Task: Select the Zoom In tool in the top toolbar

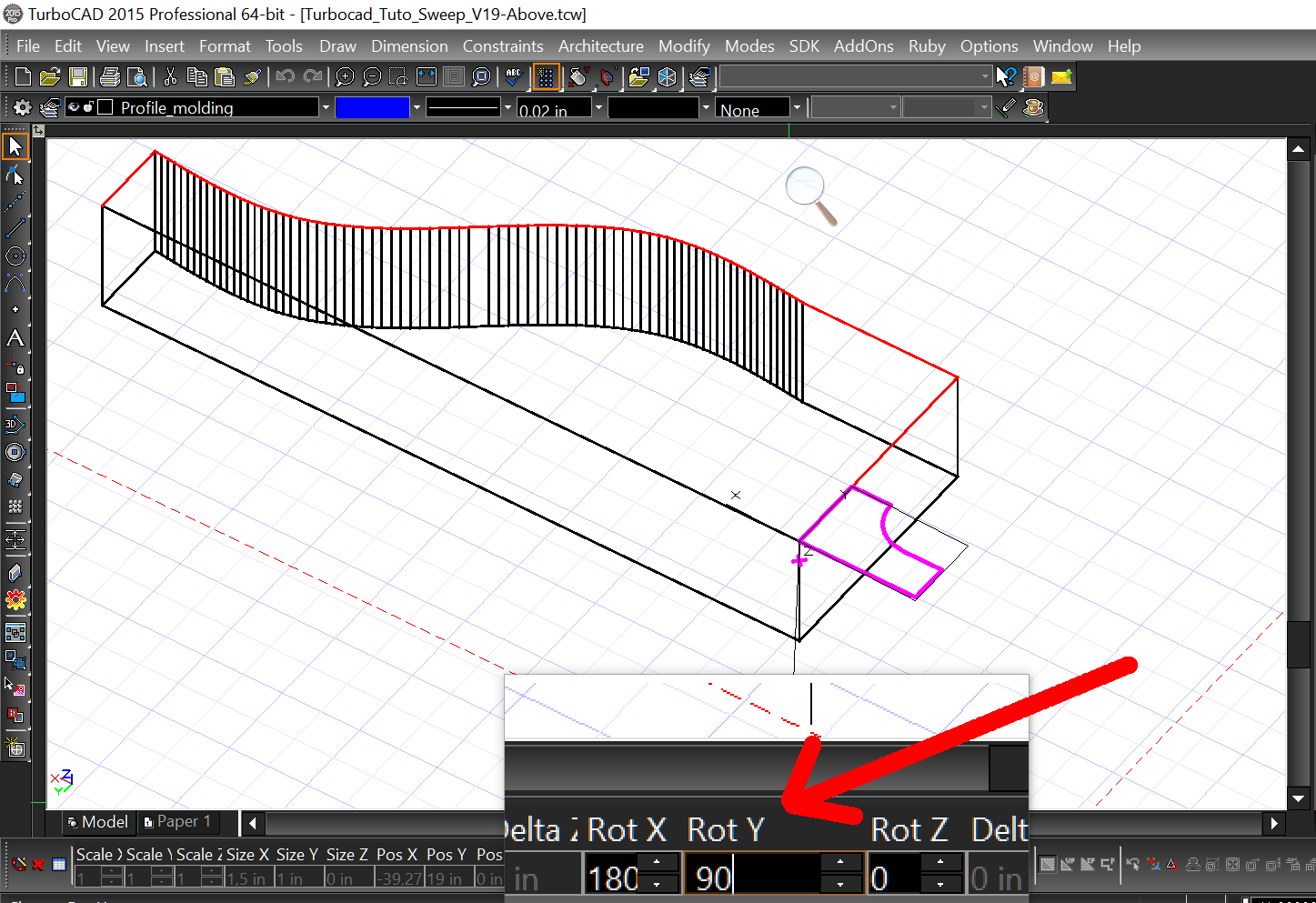Action: [x=345, y=76]
